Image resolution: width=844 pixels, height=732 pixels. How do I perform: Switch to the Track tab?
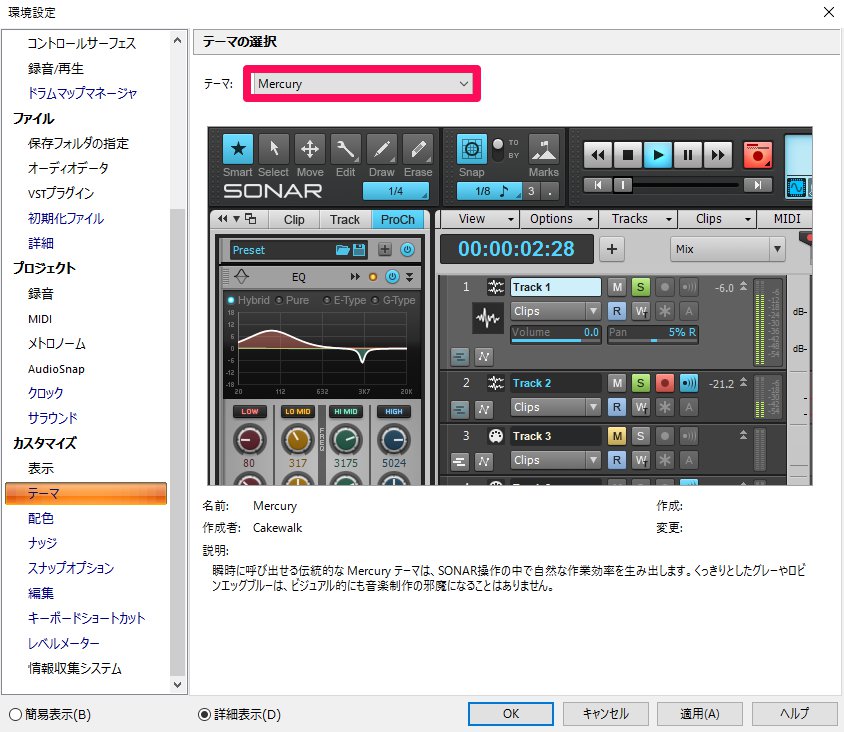point(345,220)
